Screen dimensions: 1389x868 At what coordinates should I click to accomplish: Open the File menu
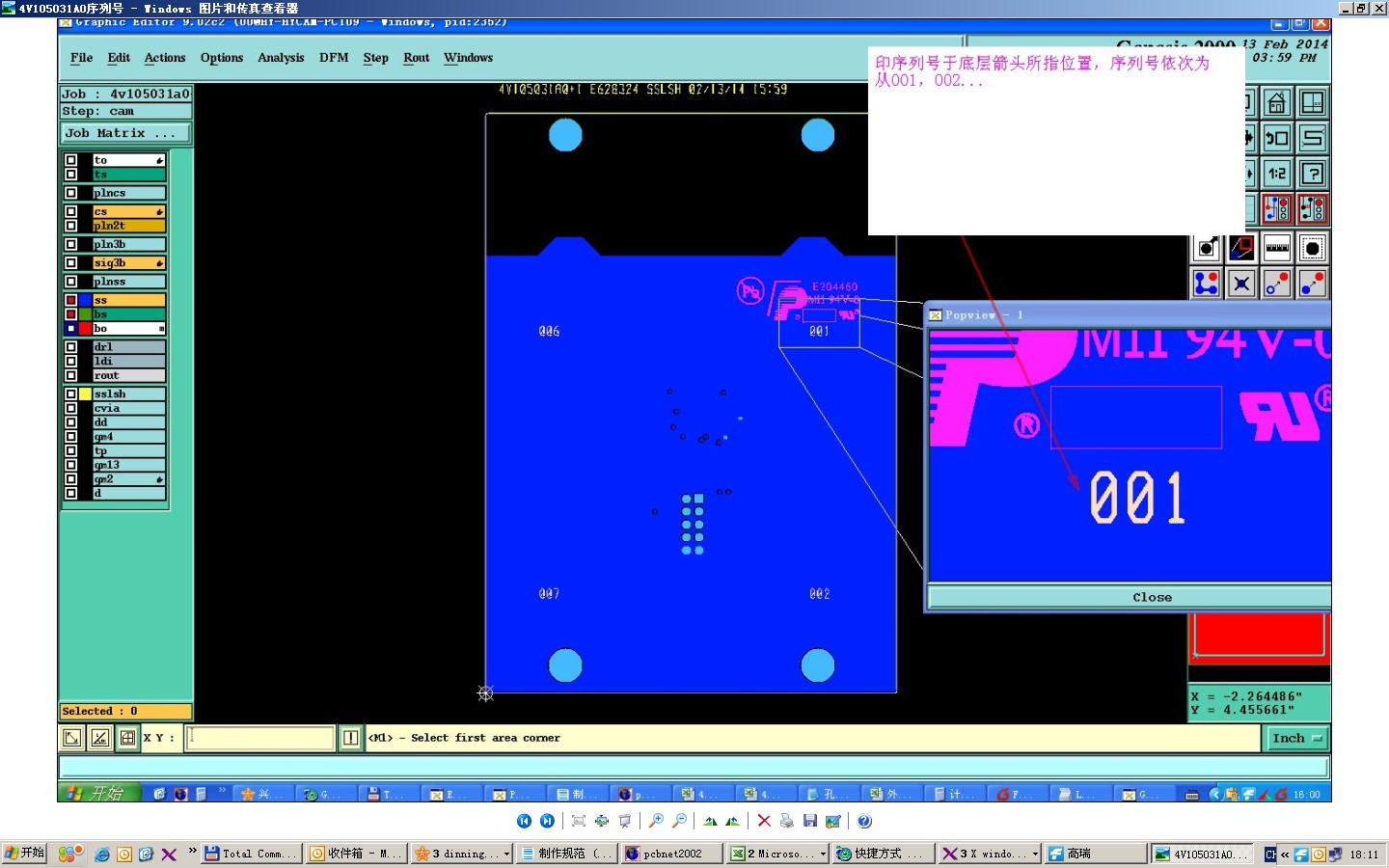[x=81, y=58]
